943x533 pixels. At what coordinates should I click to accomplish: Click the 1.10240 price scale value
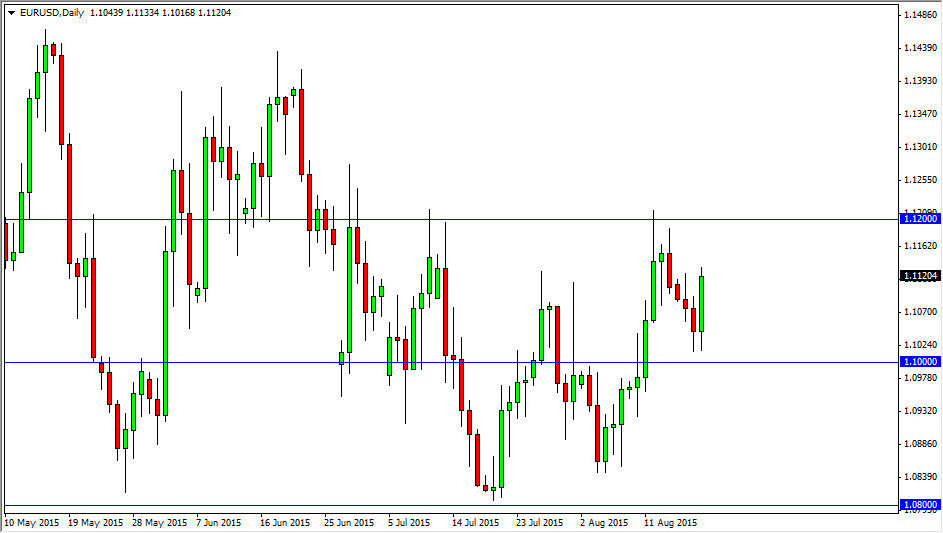tap(921, 345)
